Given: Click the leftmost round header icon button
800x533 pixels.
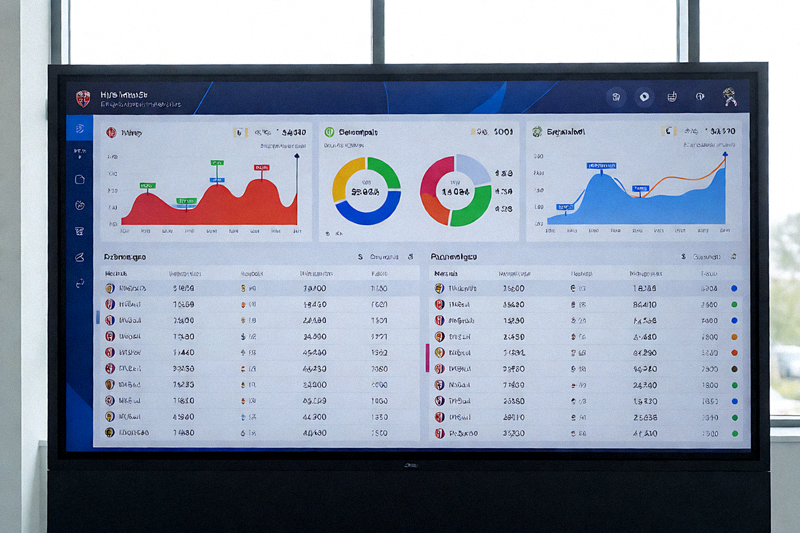Looking at the screenshot, I should click(x=616, y=96).
